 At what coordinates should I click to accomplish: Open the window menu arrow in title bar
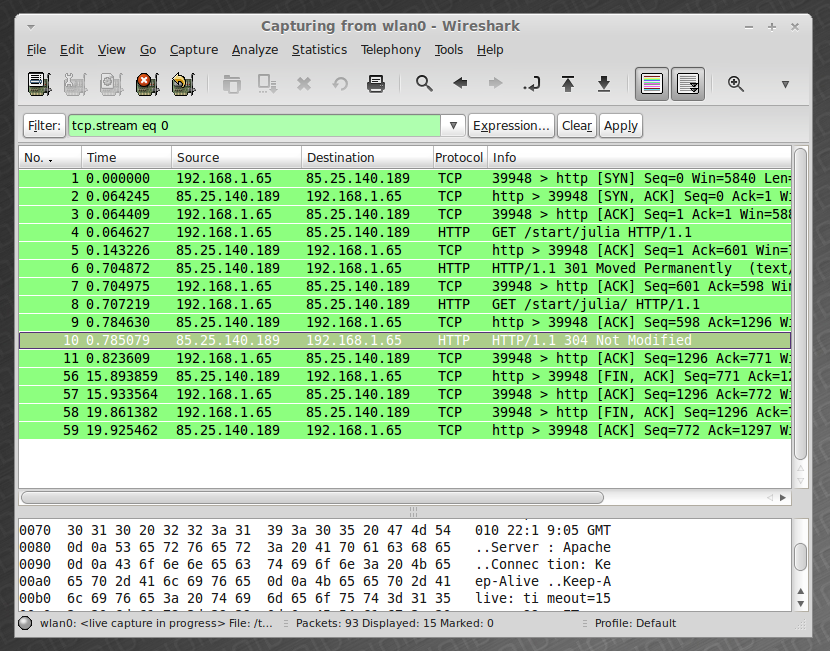pyautogui.click(x=31, y=26)
